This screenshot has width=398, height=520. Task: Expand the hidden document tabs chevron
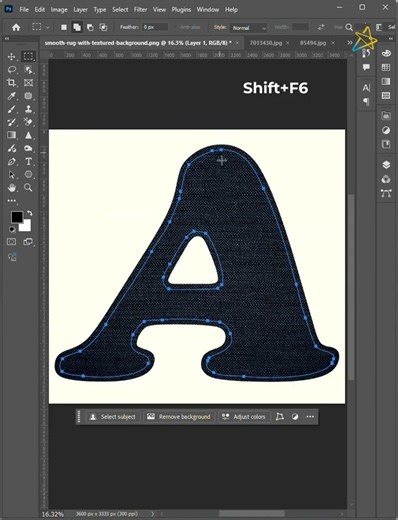point(350,43)
